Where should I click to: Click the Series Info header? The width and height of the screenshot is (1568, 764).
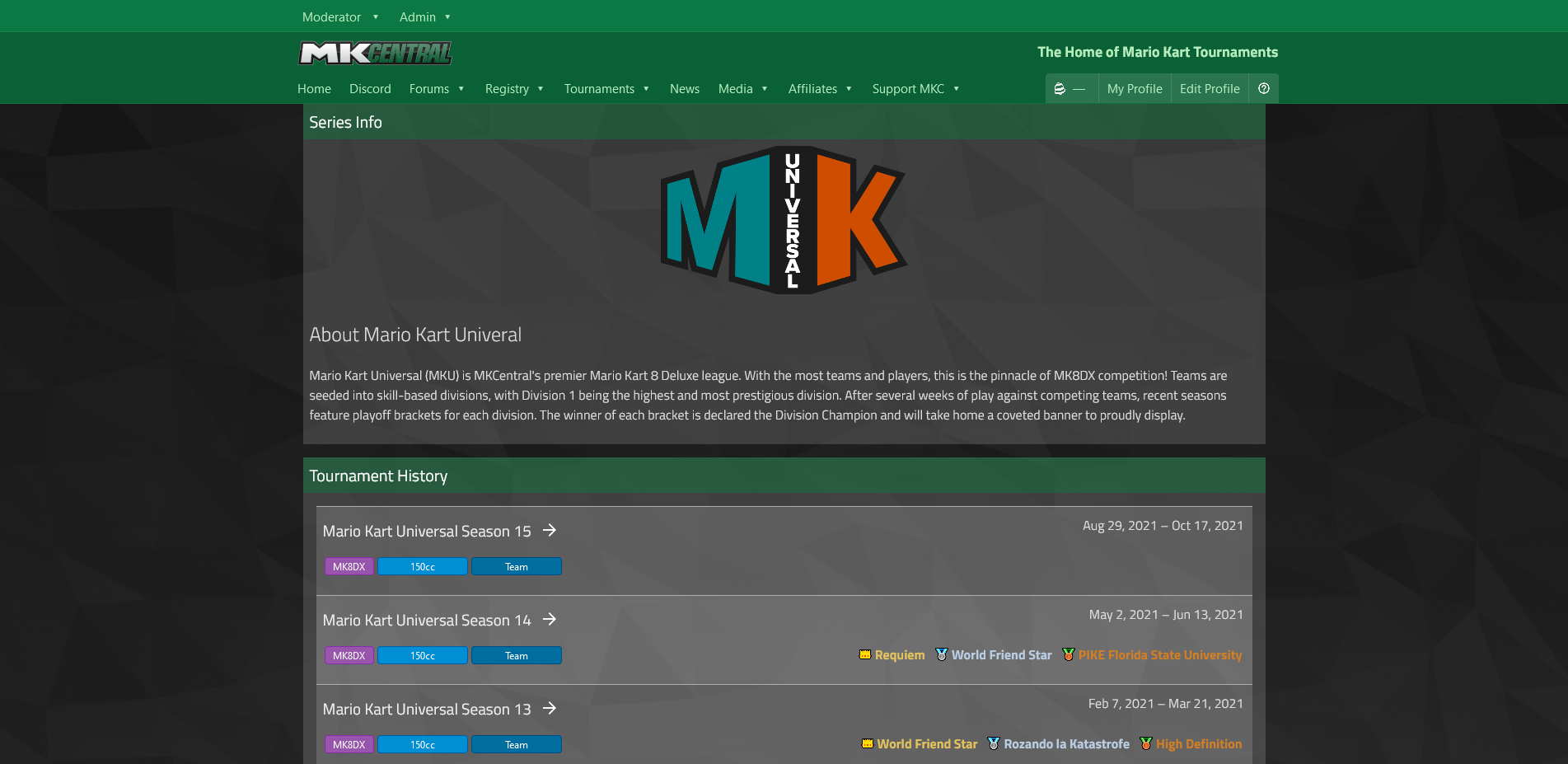click(x=784, y=122)
